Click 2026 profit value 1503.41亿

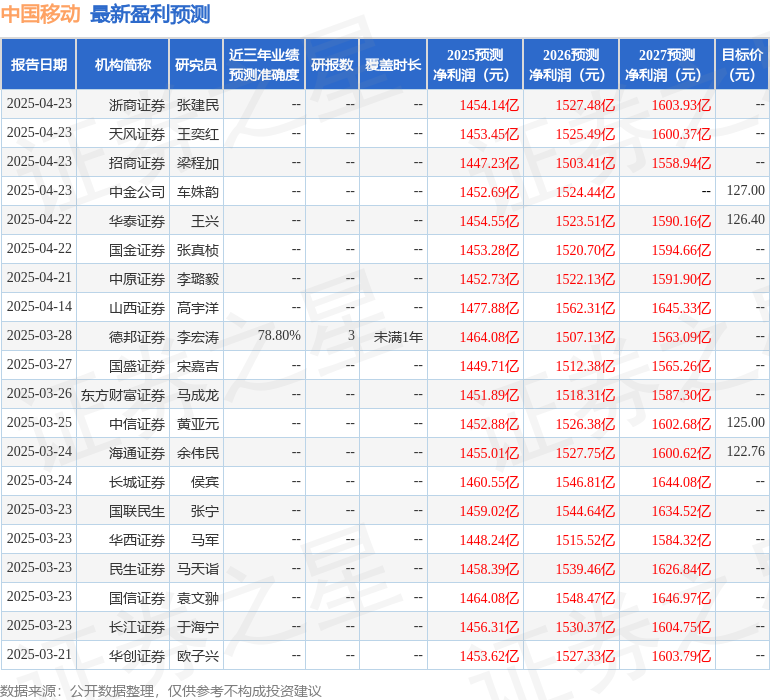pyautogui.click(x=585, y=163)
